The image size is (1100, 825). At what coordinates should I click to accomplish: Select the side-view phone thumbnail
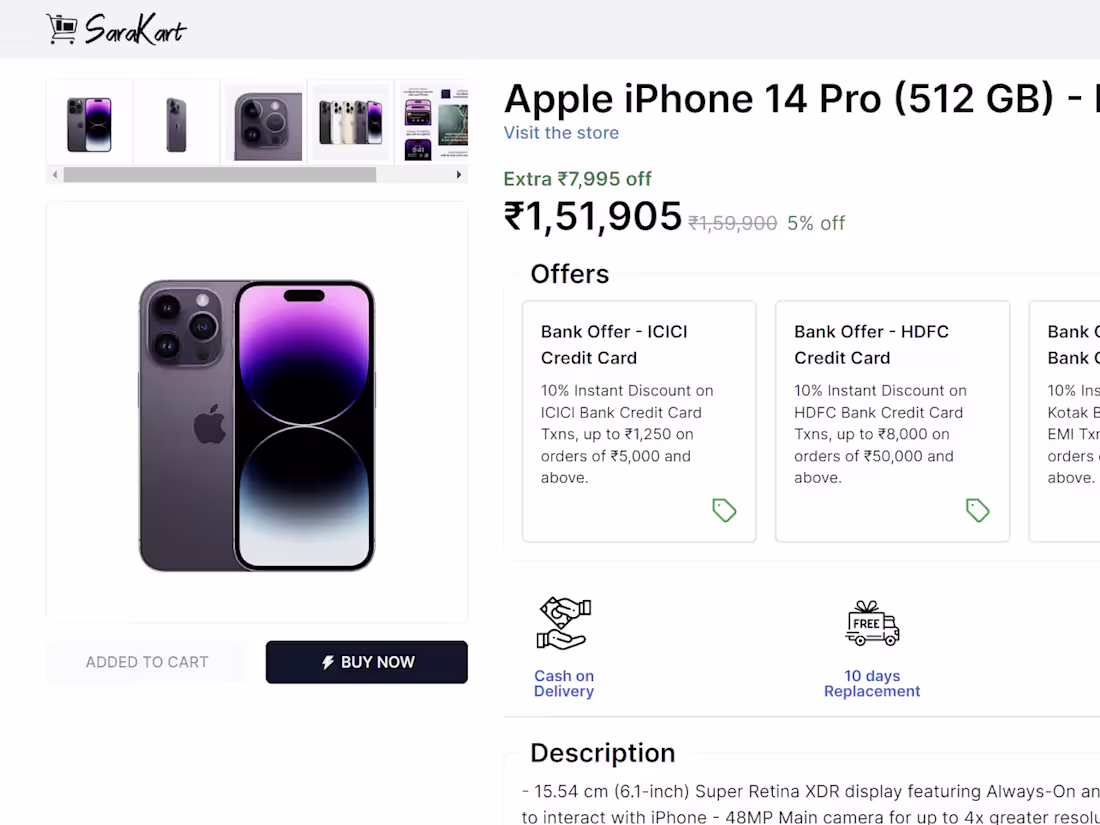point(176,124)
